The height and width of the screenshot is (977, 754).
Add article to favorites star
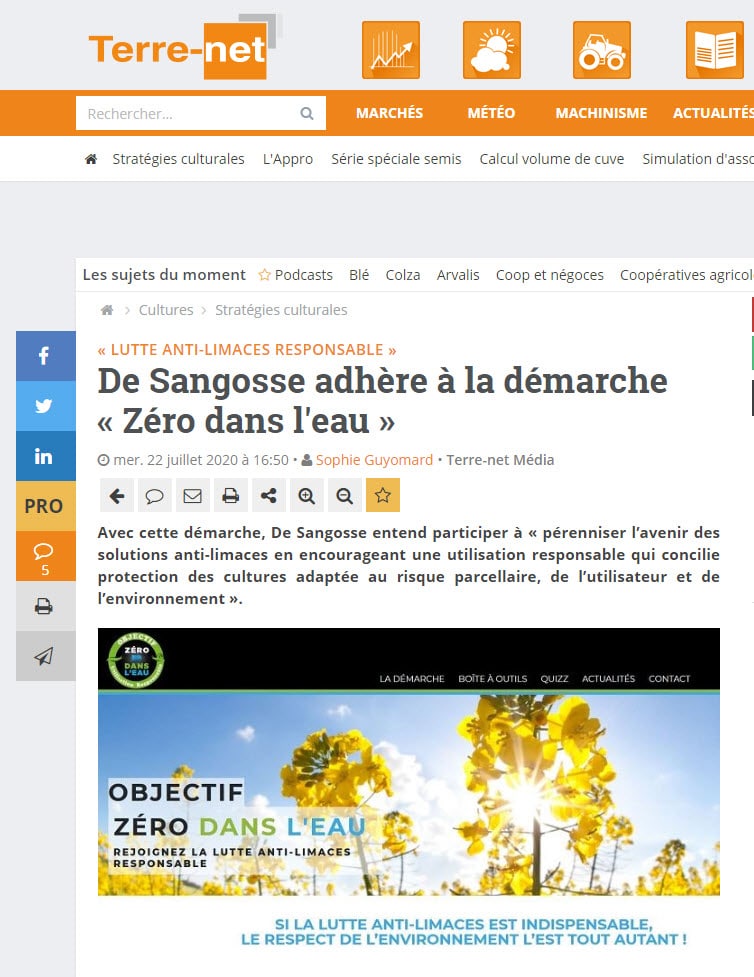383,495
